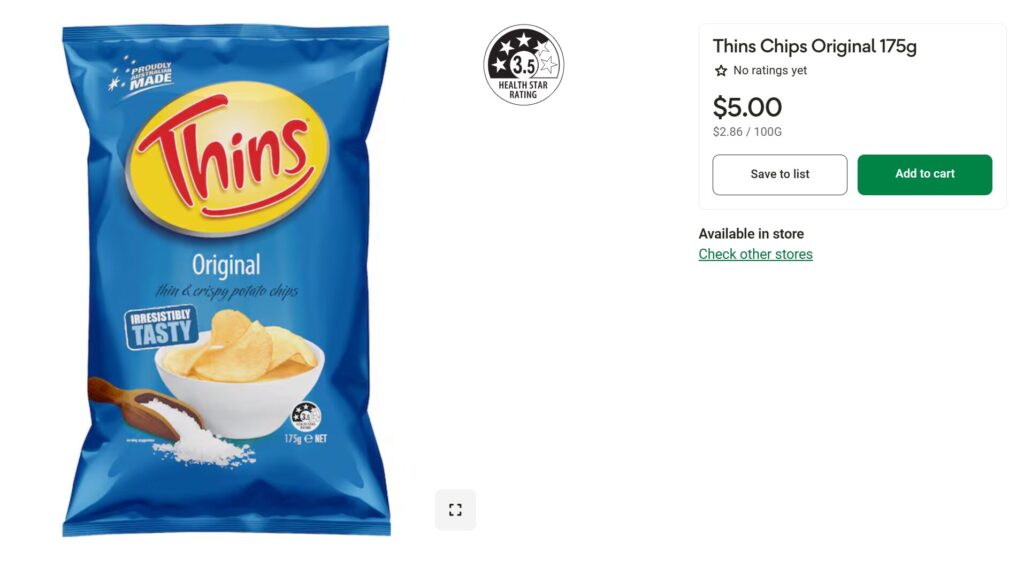Click the 3.5 Health Star Rating badge

[x=524, y=65]
